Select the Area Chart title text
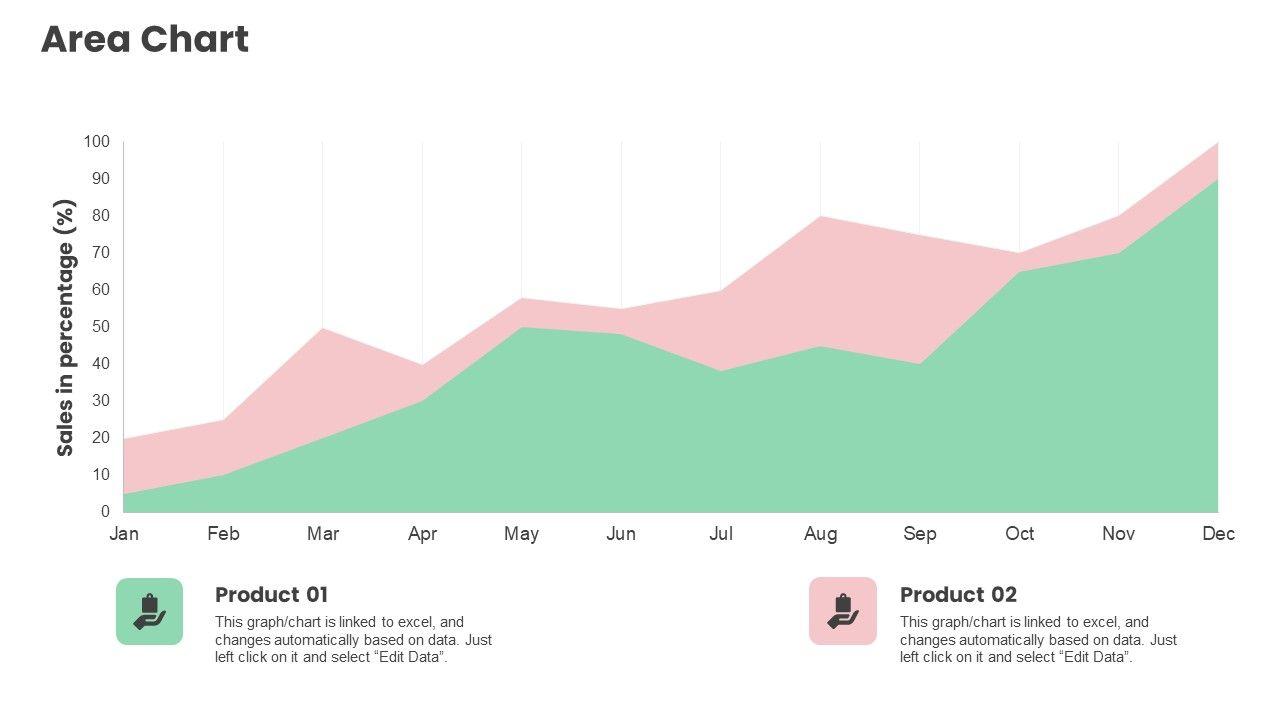1280x720 pixels. point(145,40)
